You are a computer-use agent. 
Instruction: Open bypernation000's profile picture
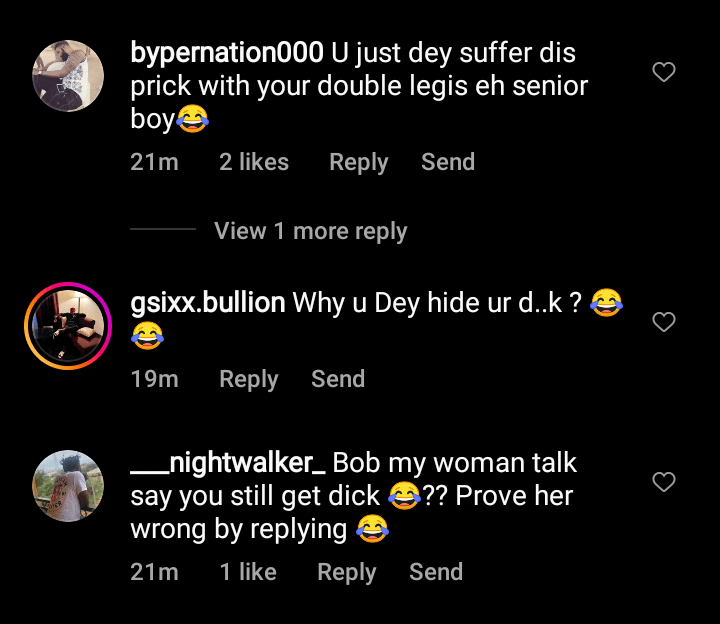69,77
